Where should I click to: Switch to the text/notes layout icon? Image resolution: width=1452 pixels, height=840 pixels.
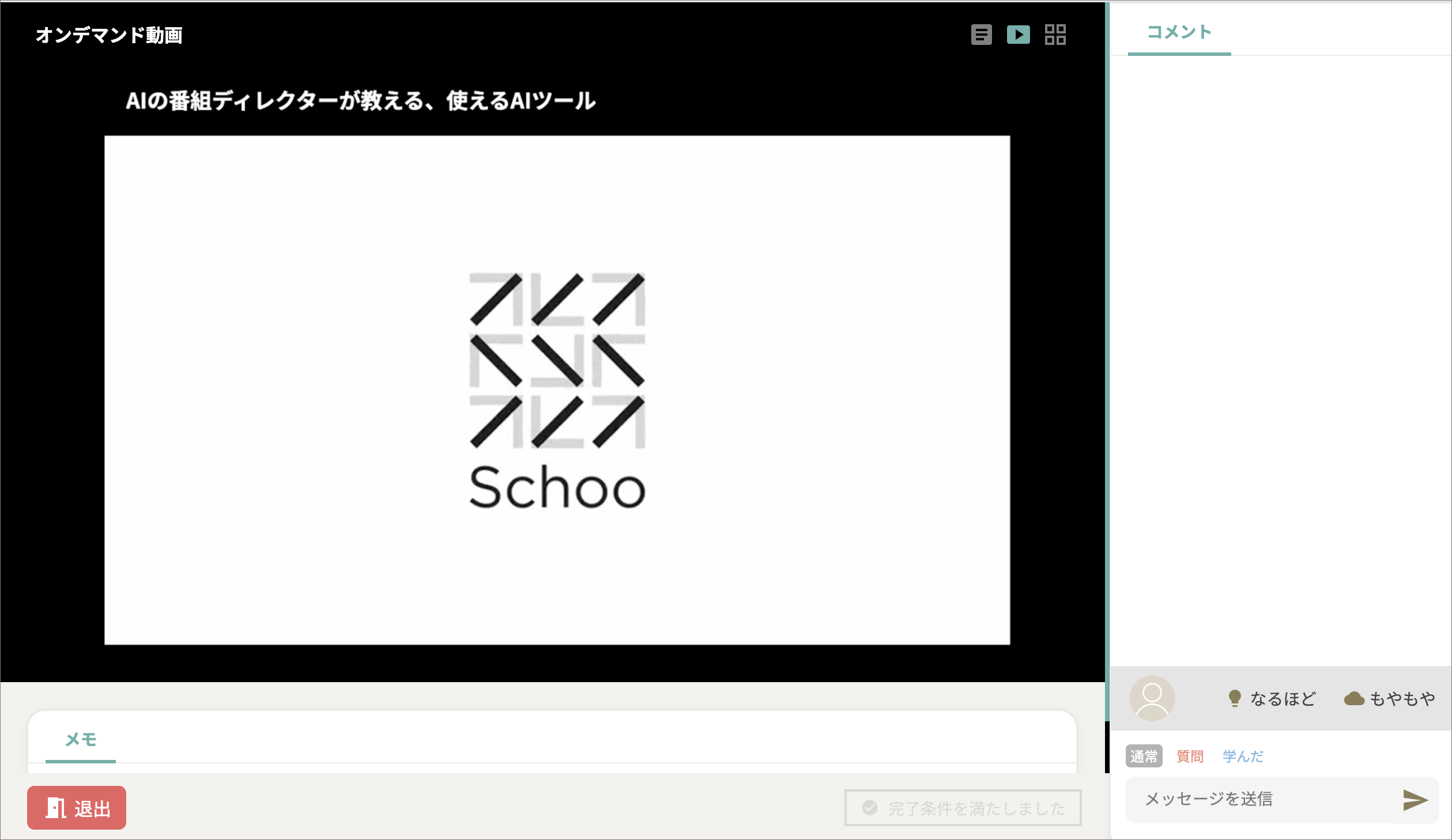tap(981, 35)
